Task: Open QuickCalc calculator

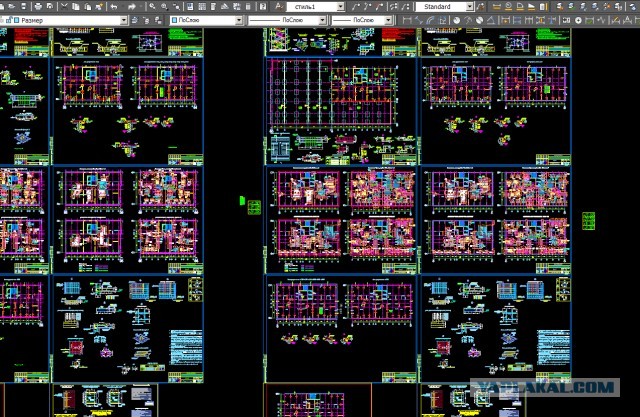Action: (x=248, y=7)
